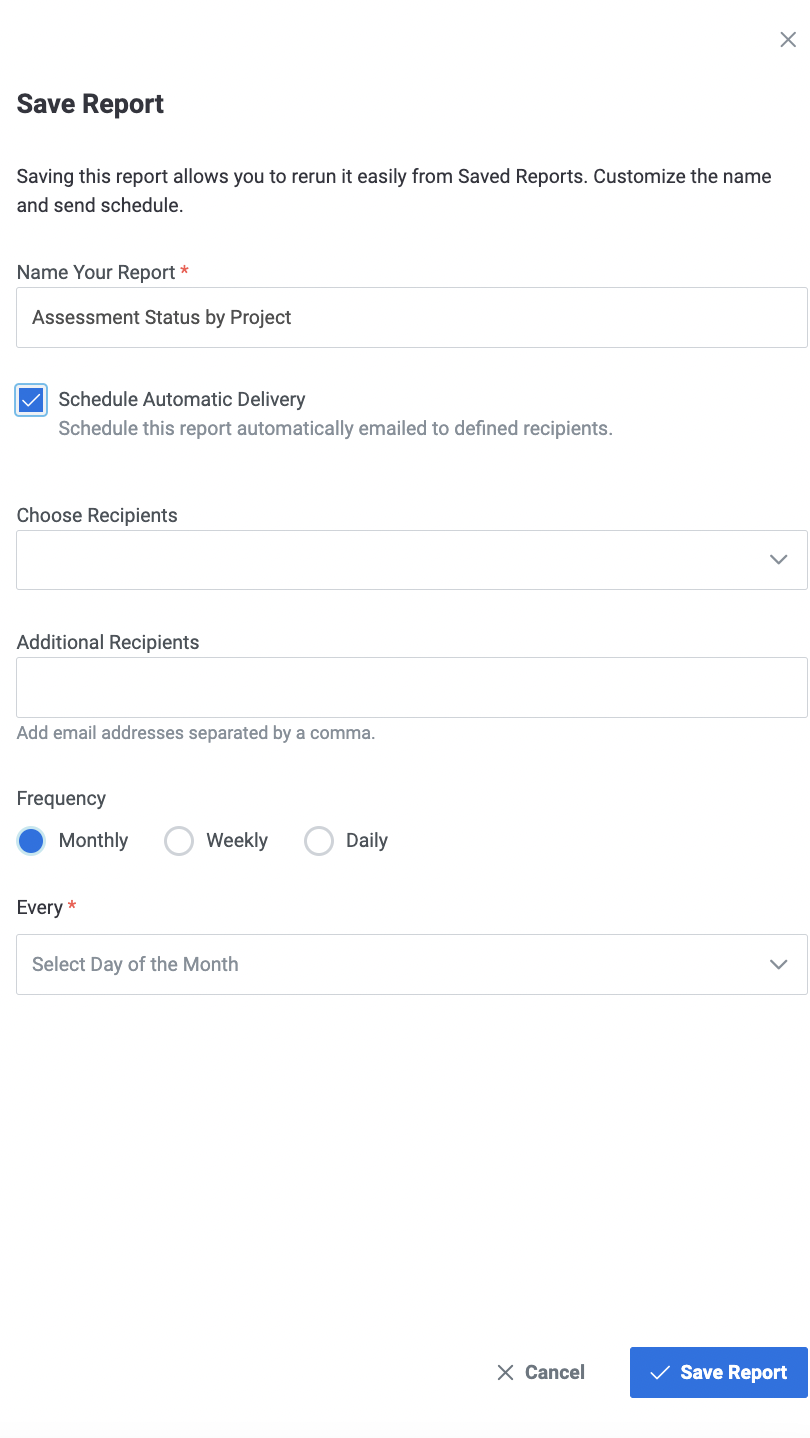
Task: Click the Schedule Automatic Delivery label text
Action: coord(182,399)
